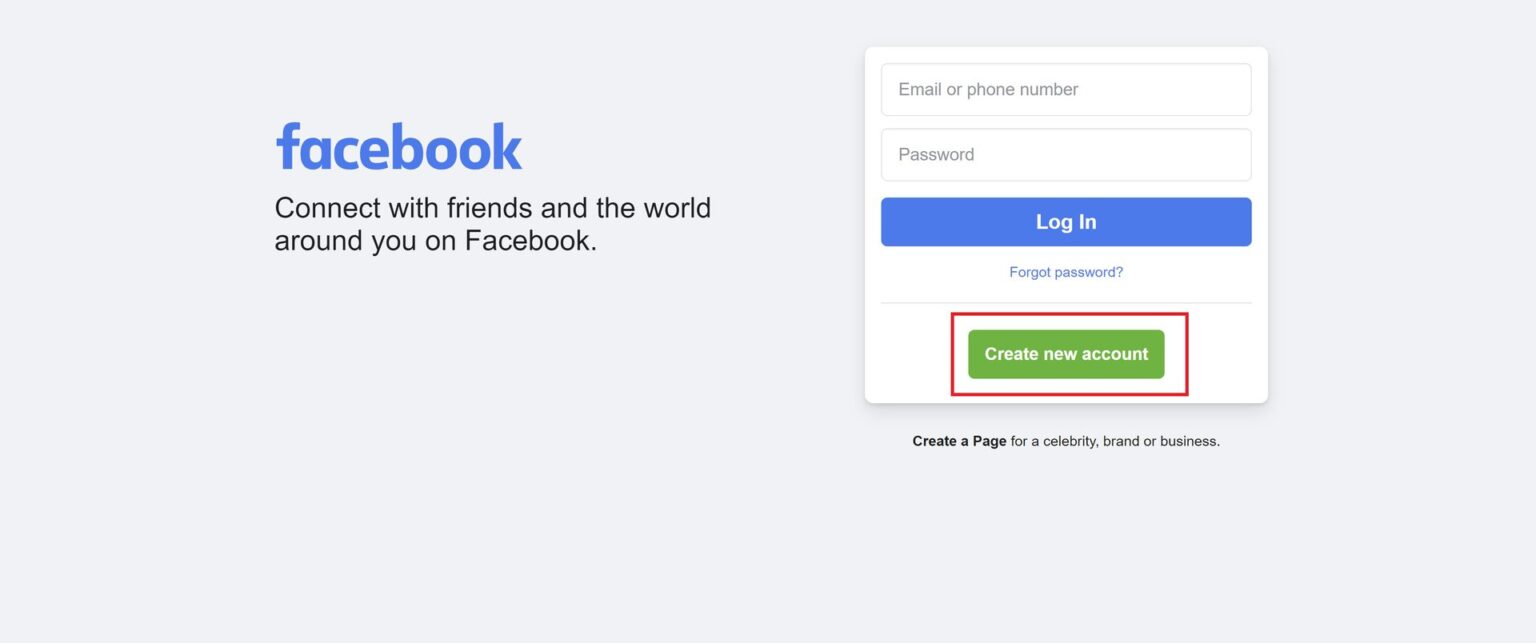Click the Log In call-to-action
Image resolution: width=1536 pixels, height=643 pixels.
pos(1065,221)
